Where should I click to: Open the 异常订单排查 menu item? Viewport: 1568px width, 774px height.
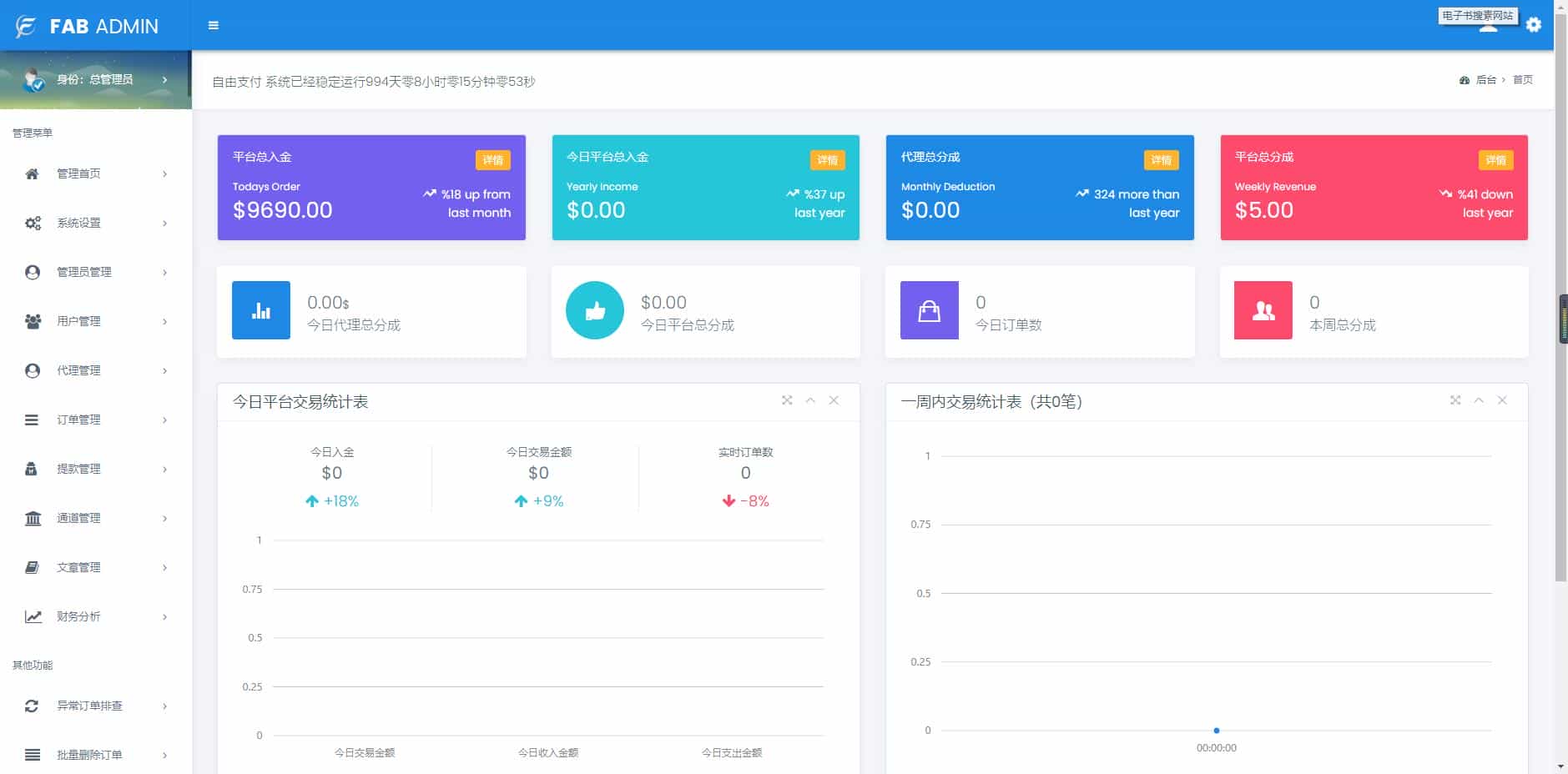click(96, 706)
